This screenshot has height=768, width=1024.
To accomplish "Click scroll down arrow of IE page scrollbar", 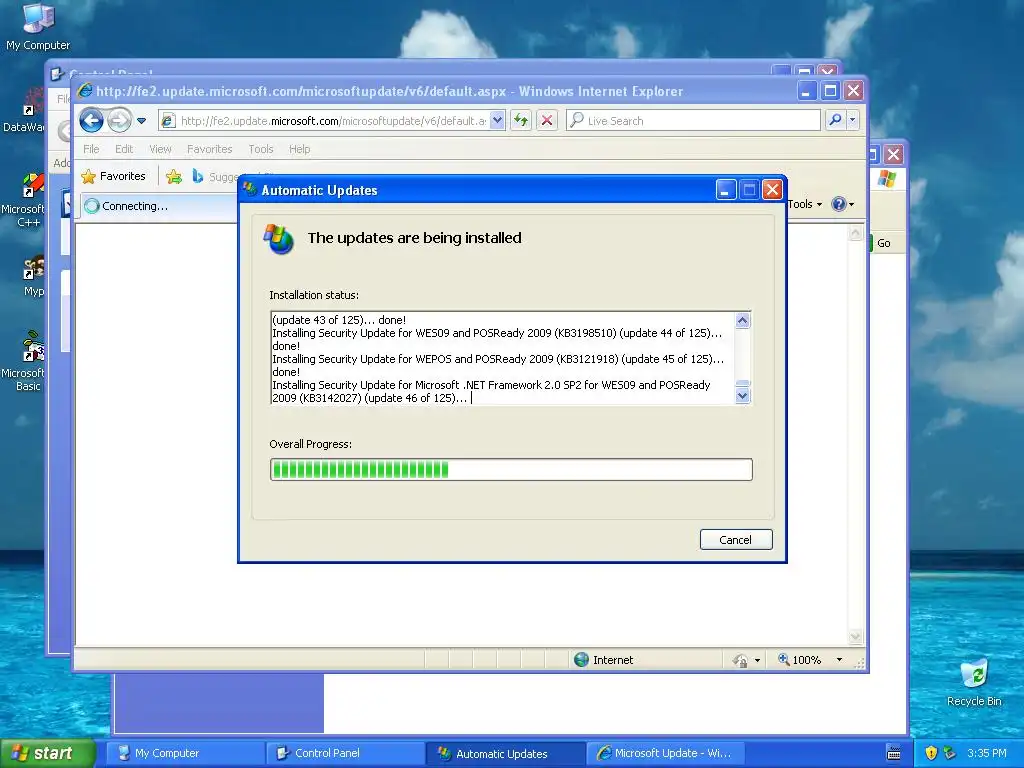I will click(x=855, y=637).
